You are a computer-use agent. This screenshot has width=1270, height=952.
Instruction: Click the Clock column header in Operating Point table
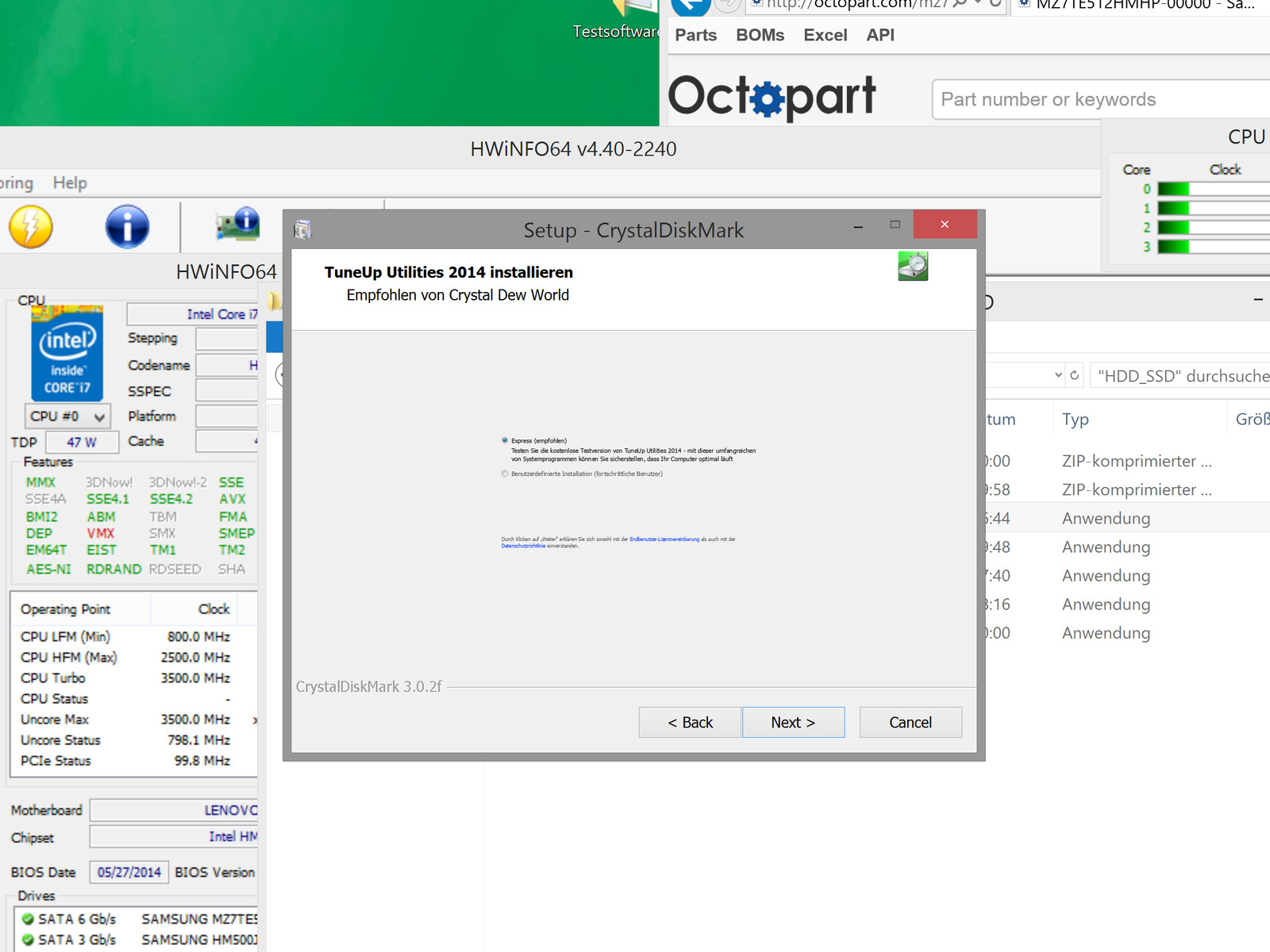(x=214, y=608)
